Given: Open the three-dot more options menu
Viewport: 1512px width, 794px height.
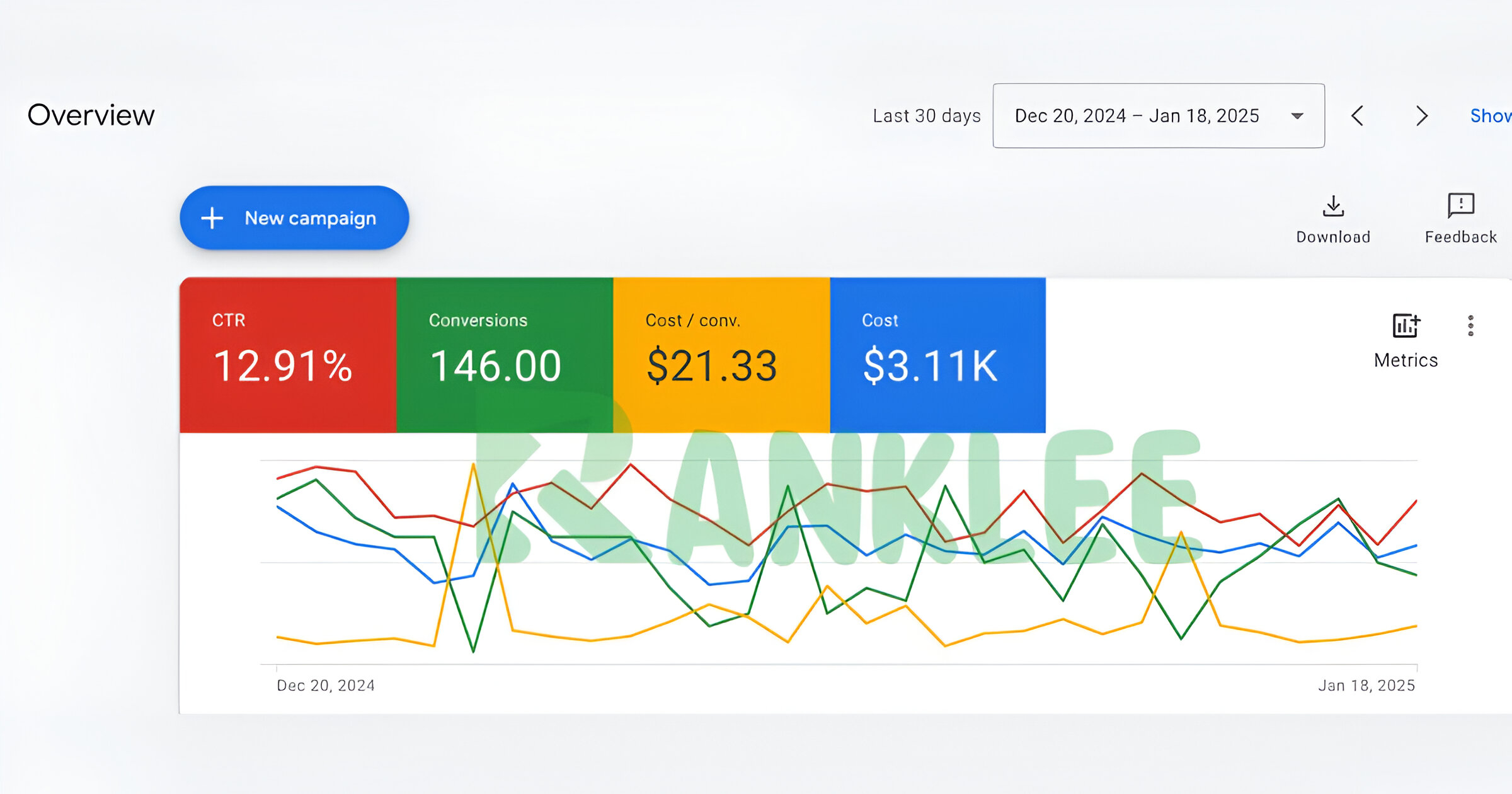Looking at the screenshot, I should click(x=1470, y=326).
